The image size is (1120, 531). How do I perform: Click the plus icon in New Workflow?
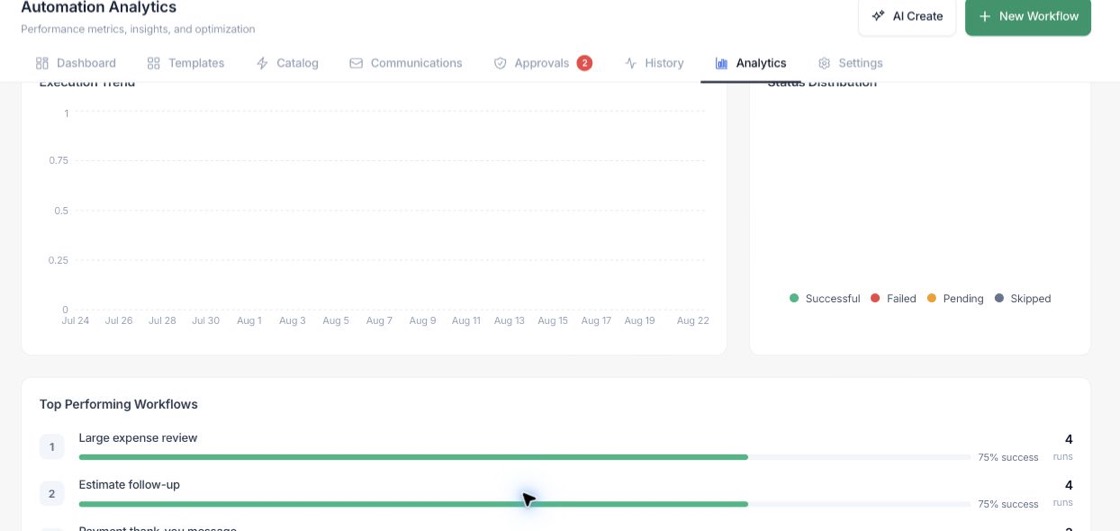pyautogui.click(x=985, y=16)
